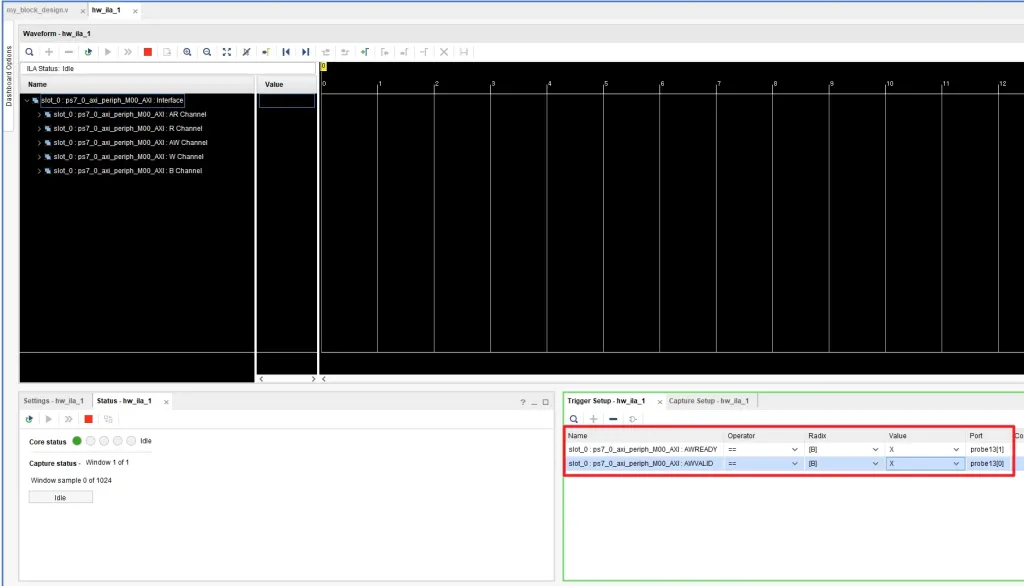Click the next marker icon
The height and width of the screenshot is (586, 1024).
click(x=404, y=52)
